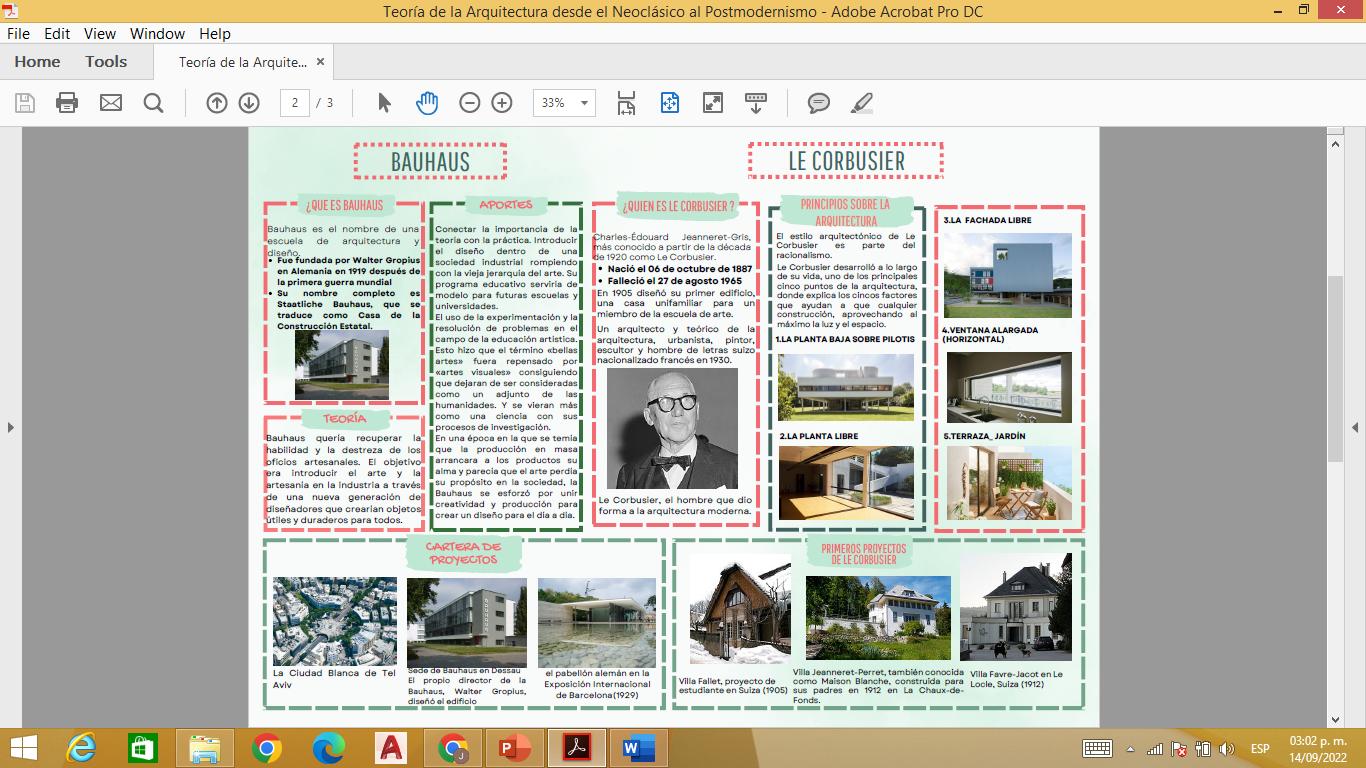Close the Teoría de la Arquite... tab
The height and width of the screenshot is (768, 1366).
click(x=321, y=62)
